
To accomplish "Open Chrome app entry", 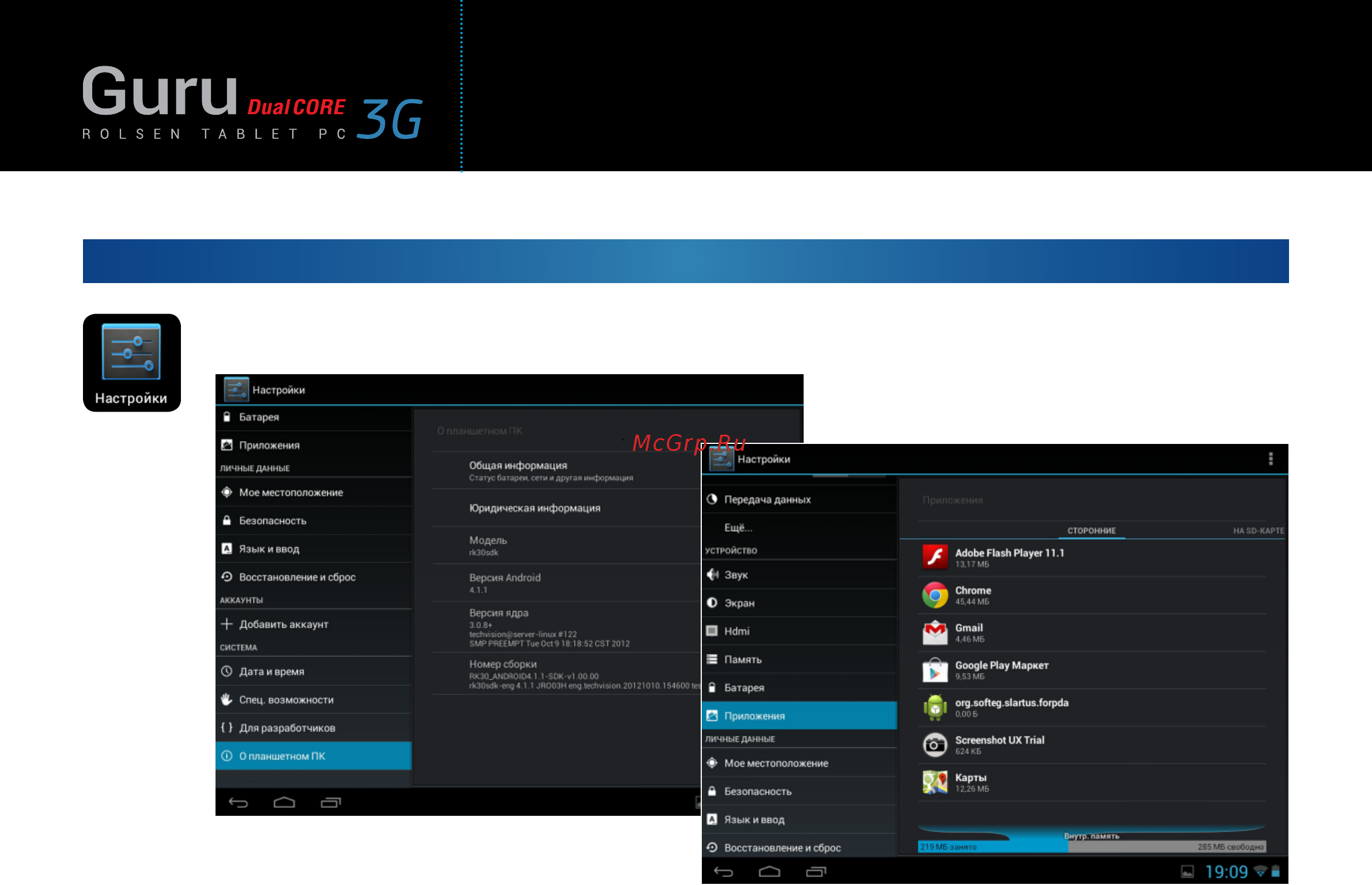I will 1092,595.
